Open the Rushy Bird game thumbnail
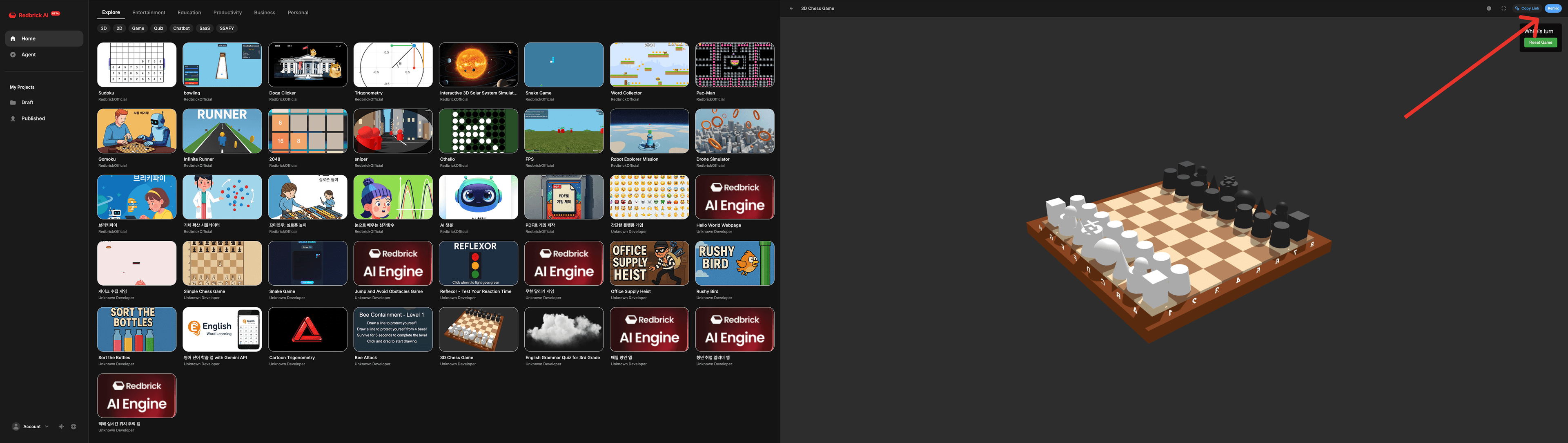The width and height of the screenshot is (1568, 443). point(735,263)
